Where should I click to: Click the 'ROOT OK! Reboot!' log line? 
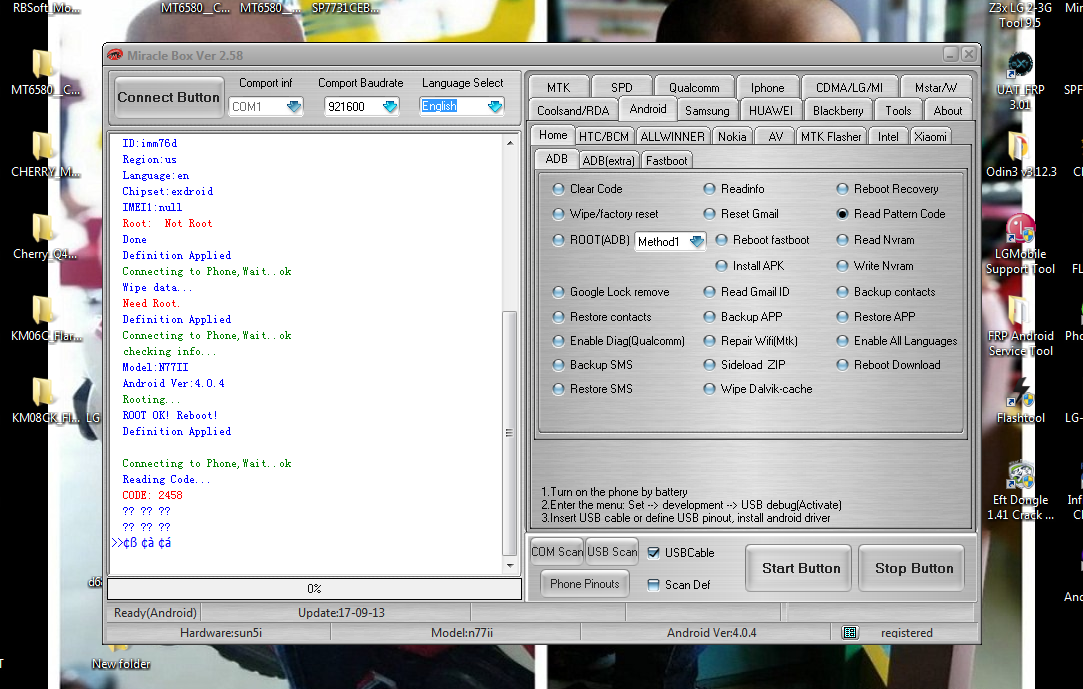point(170,415)
